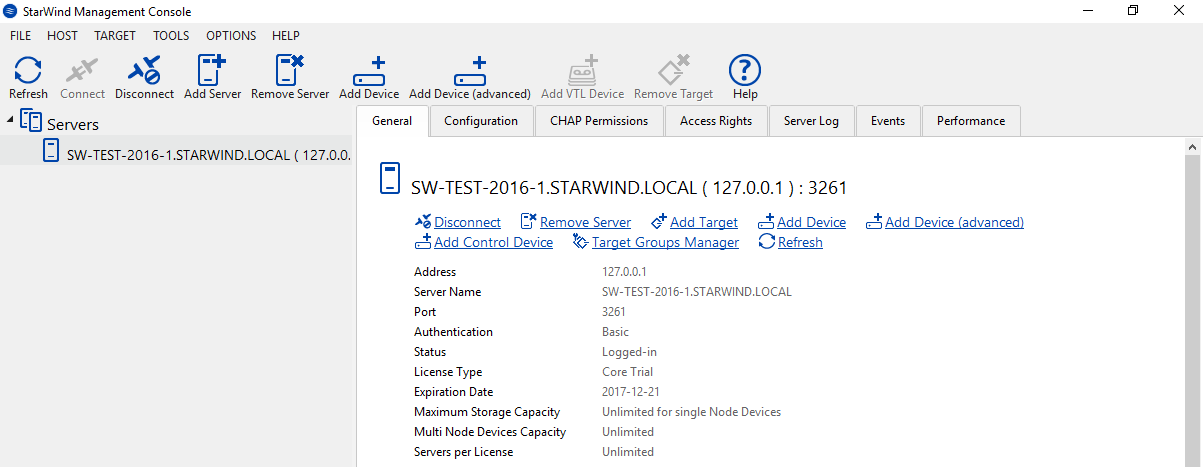The width and height of the screenshot is (1203, 467).
Task: Switch to the Configuration tab
Action: click(481, 121)
